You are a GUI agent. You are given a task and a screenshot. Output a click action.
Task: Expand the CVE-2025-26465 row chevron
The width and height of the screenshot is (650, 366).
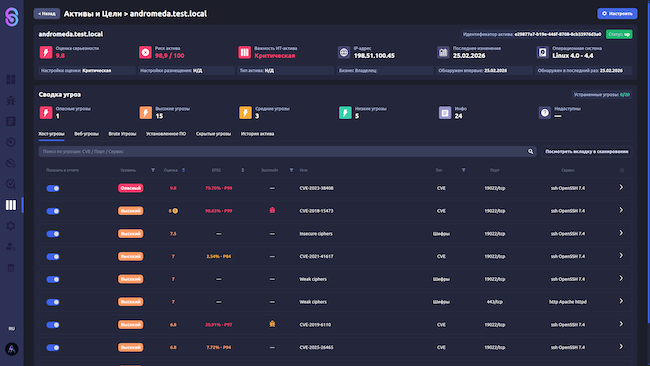pos(621,347)
